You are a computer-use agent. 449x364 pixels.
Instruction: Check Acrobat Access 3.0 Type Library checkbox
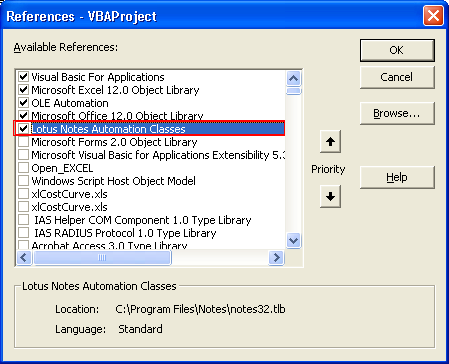[x=23, y=245]
